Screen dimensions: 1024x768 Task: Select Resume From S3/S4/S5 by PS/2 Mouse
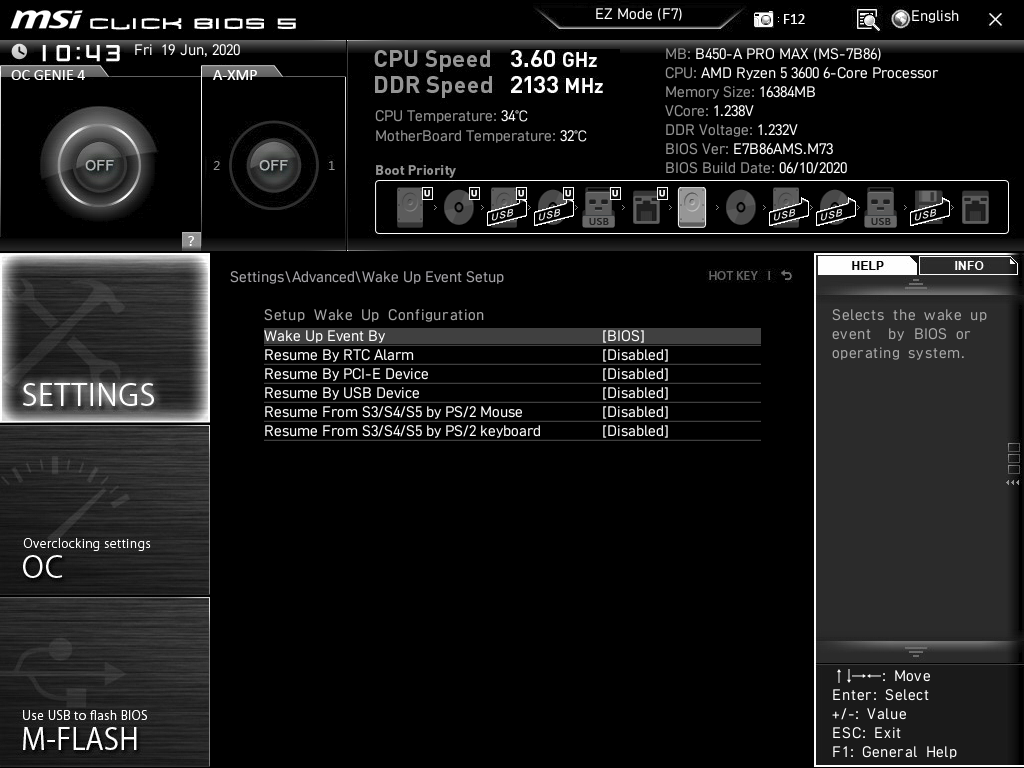point(393,411)
